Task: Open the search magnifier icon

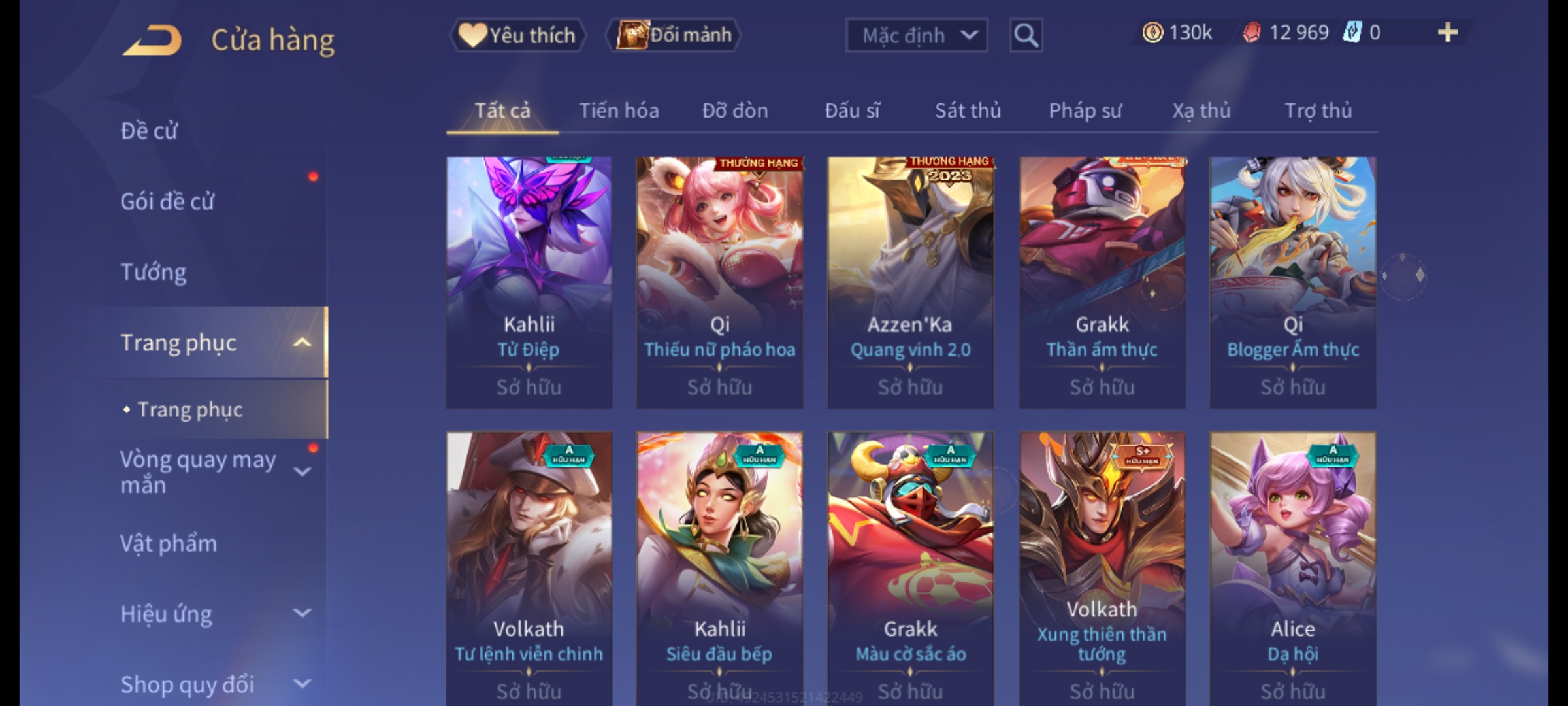Action: point(1026,35)
